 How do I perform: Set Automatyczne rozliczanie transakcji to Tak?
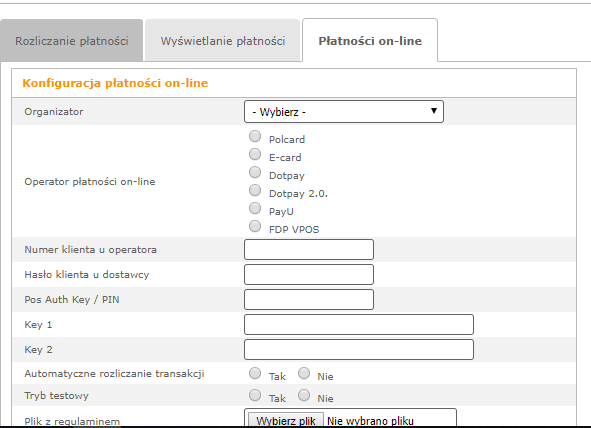(255, 373)
